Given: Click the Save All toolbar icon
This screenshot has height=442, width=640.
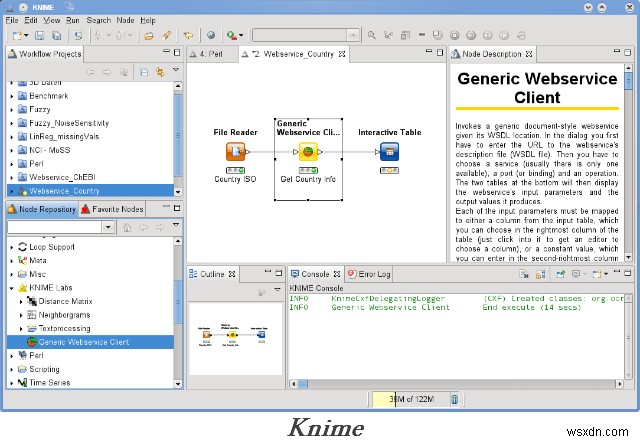Looking at the screenshot, I should (56, 36).
